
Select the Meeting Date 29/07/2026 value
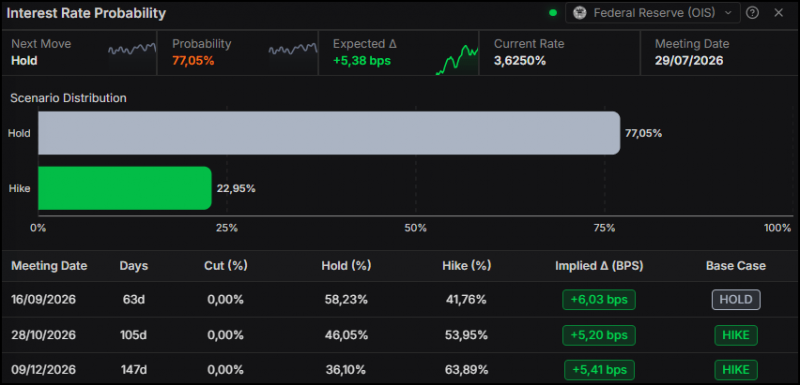coord(689,61)
